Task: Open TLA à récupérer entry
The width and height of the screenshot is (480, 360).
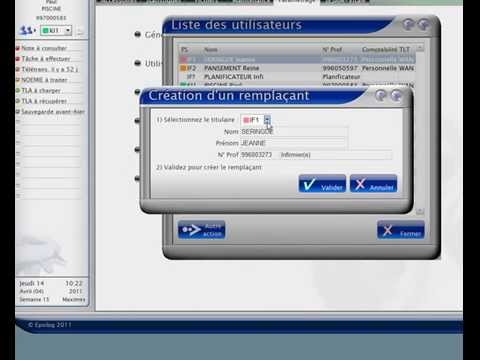Action: tap(44, 101)
